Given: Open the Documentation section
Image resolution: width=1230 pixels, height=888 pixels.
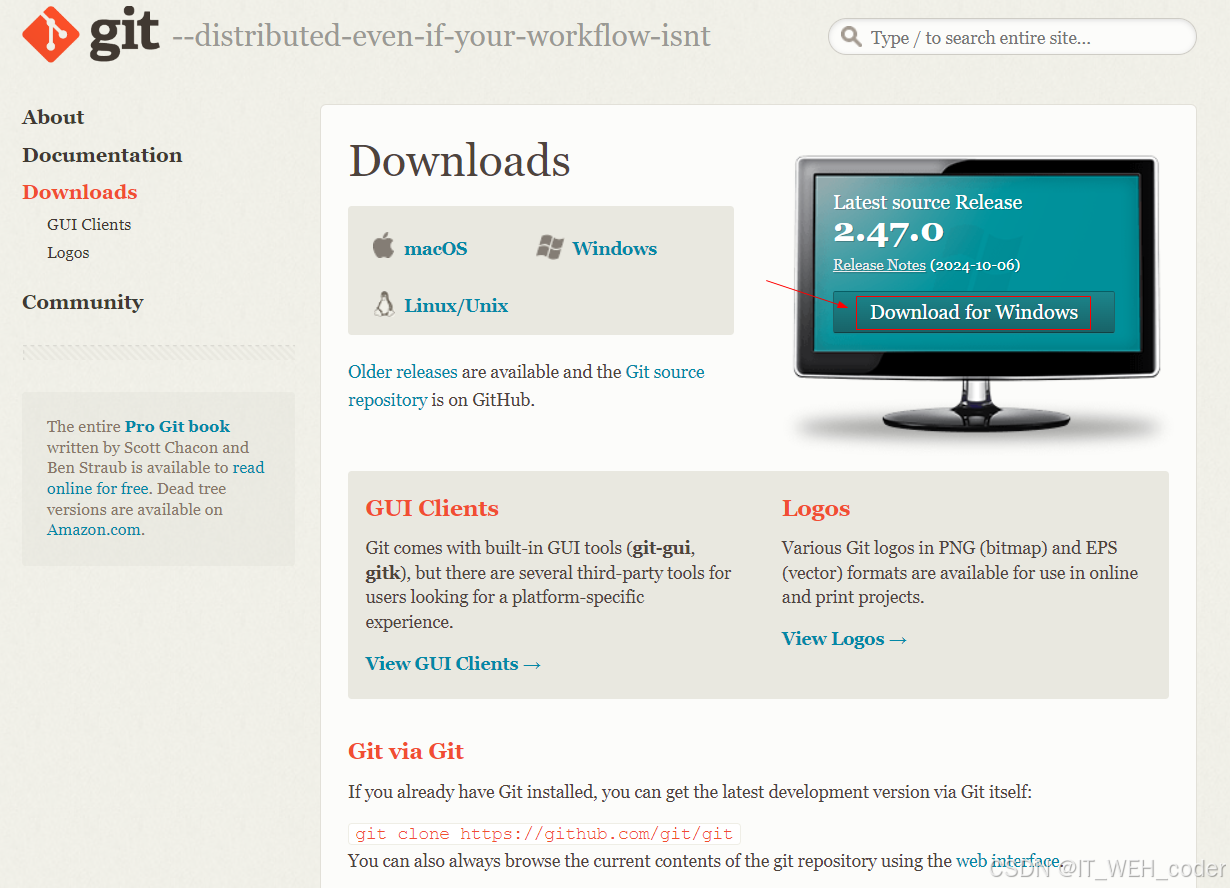Looking at the screenshot, I should (x=102, y=155).
